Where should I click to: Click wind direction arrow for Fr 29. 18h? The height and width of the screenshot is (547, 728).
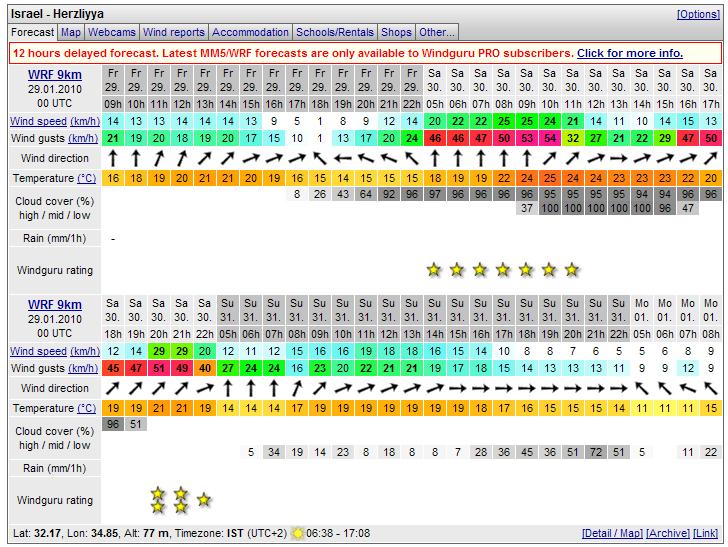click(319, 158)
